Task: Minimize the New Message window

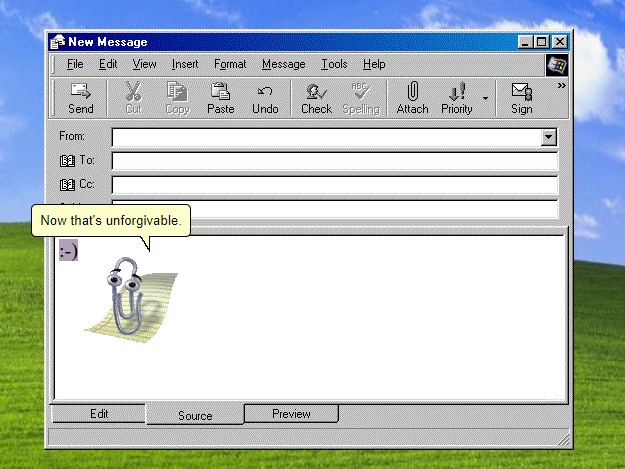Action: tap(525, 41)
